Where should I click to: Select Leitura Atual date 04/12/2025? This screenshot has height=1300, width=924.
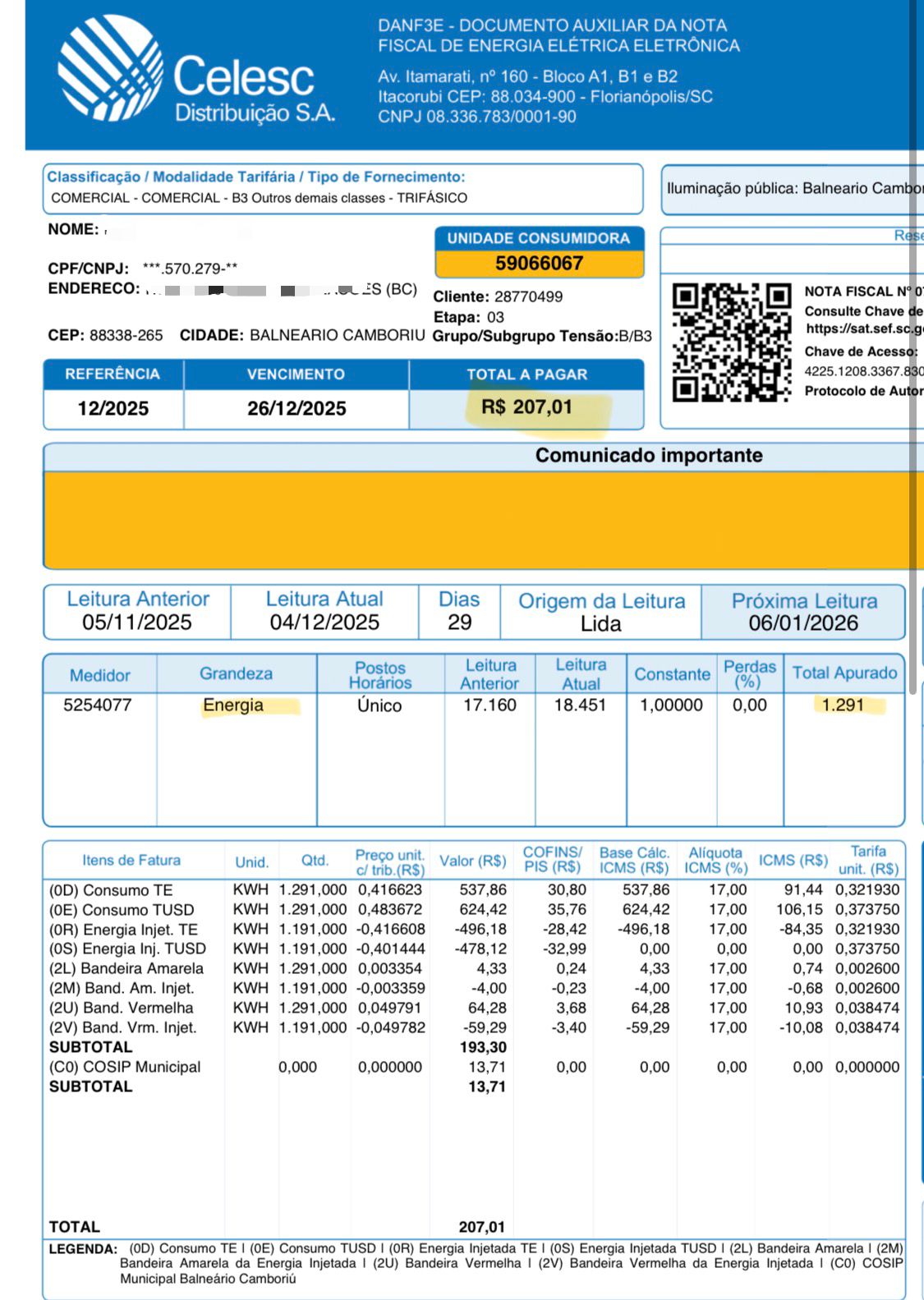[324, 622]
